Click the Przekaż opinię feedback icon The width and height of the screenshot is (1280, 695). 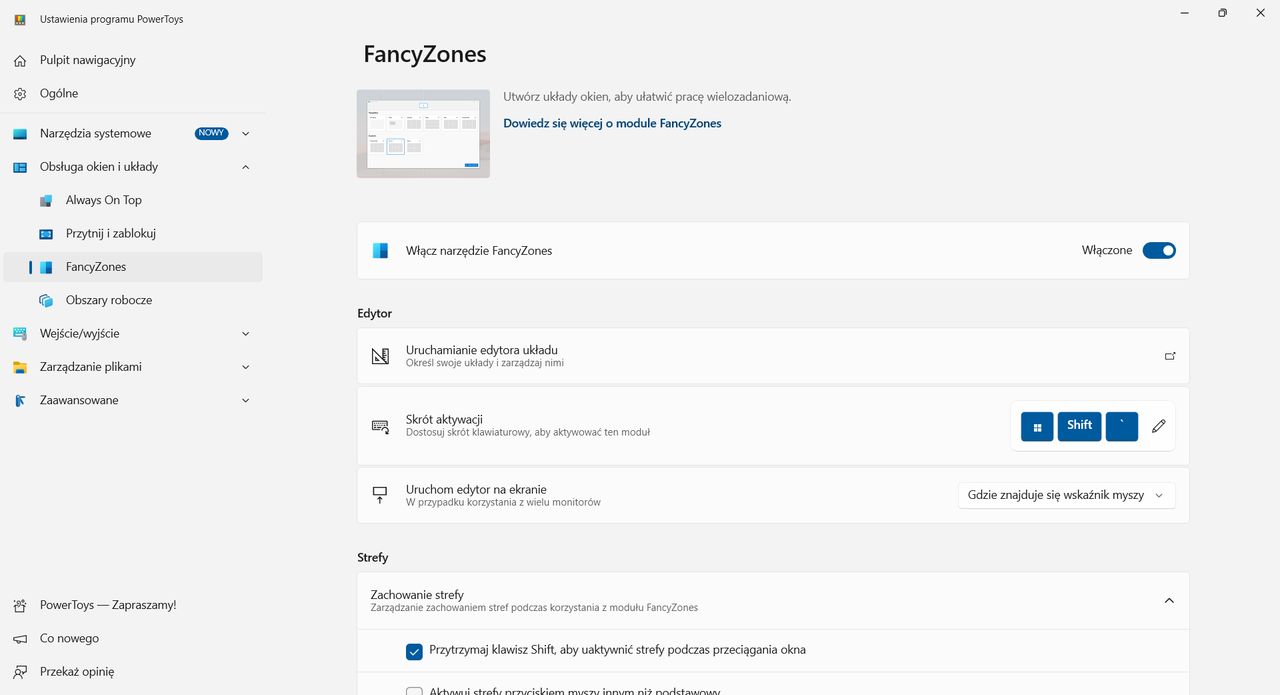(x=20, y=672)
